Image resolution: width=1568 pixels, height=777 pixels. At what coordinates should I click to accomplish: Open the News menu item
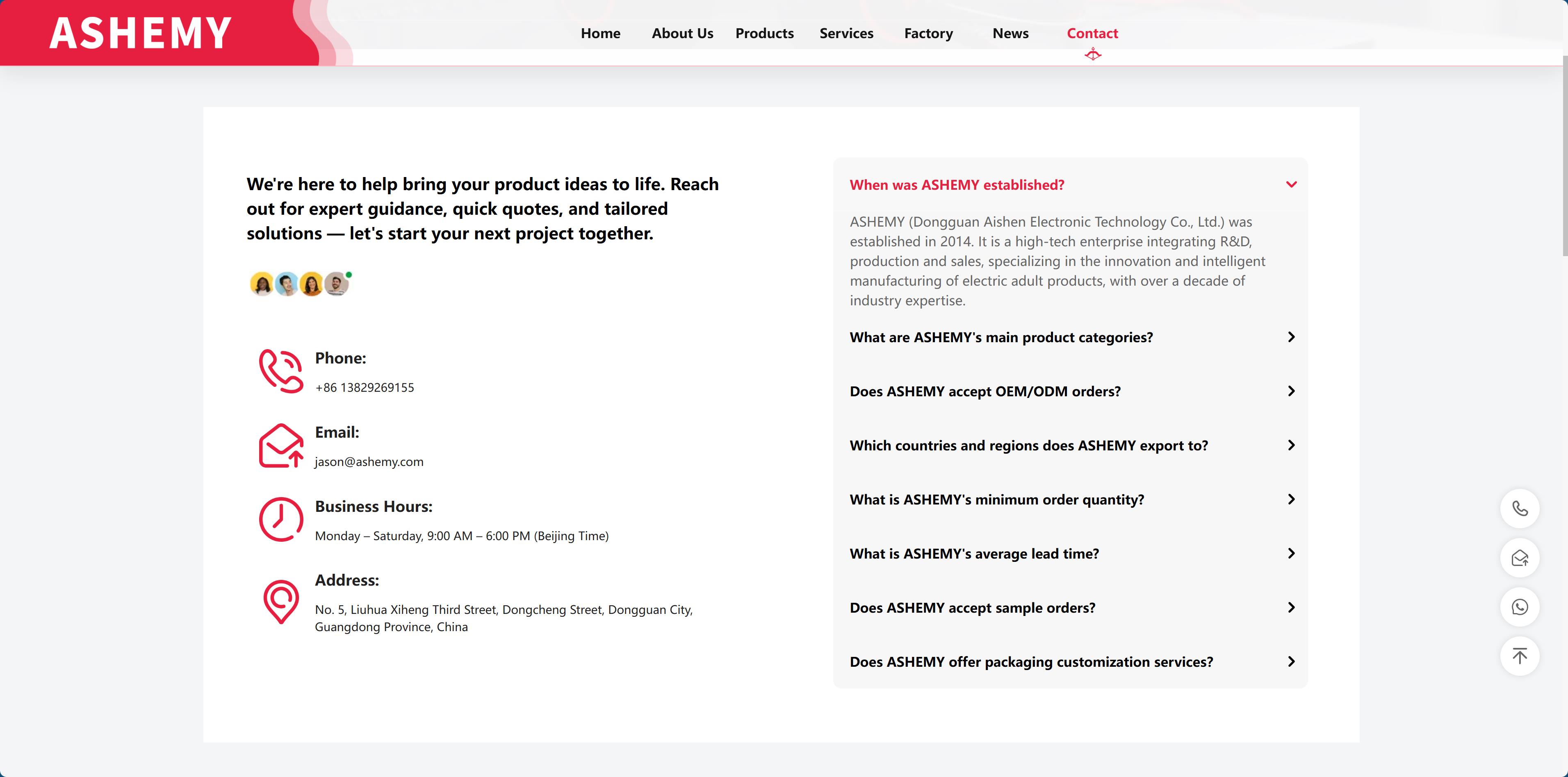point(1010,34)
